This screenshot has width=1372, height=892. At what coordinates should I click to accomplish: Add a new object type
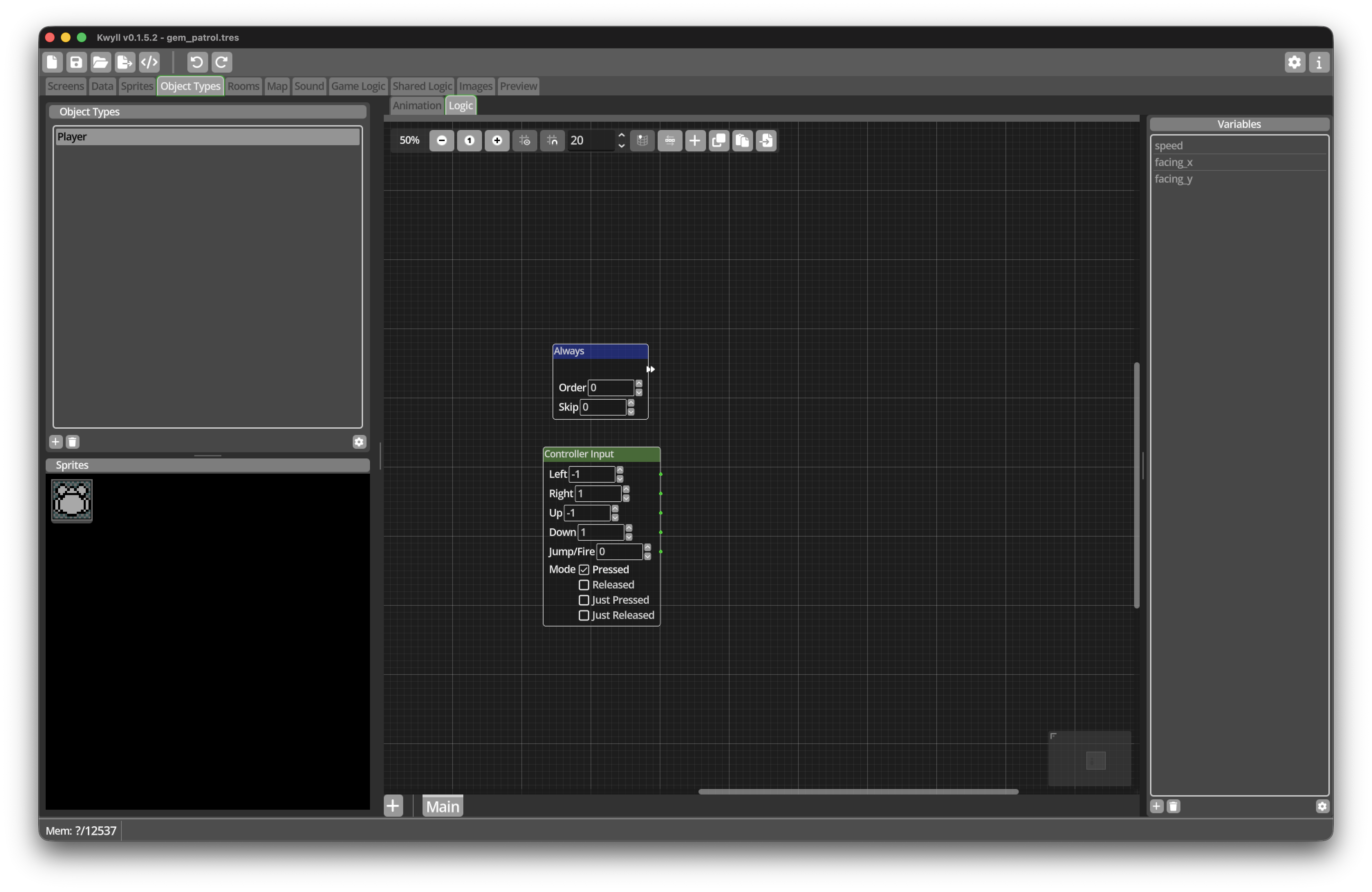[x=55, y=442]
